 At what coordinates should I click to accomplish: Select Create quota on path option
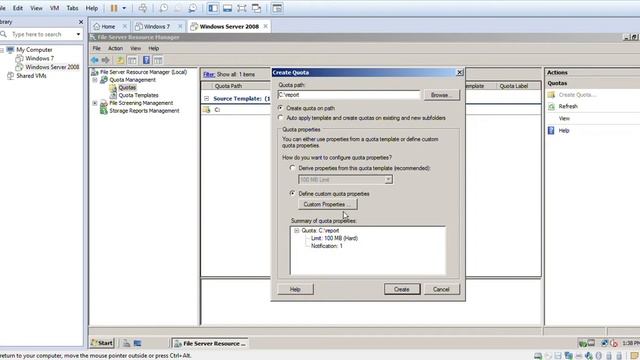280,108
